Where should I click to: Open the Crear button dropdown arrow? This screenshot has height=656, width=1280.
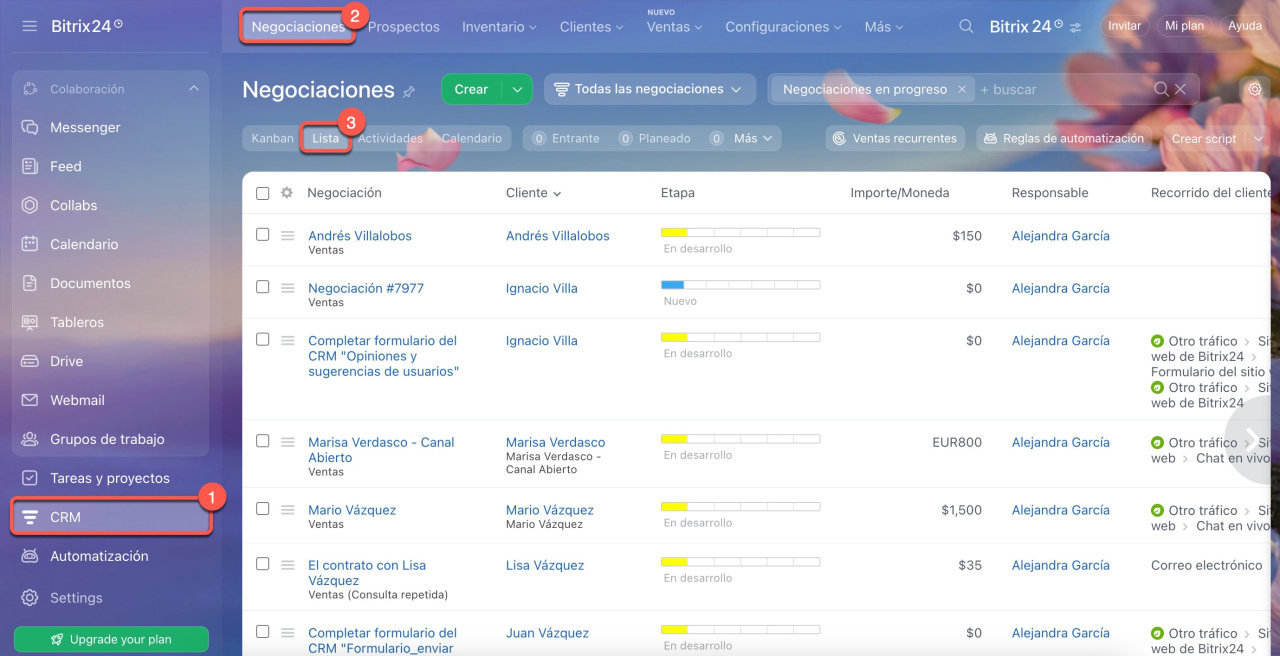click(517, 89)
